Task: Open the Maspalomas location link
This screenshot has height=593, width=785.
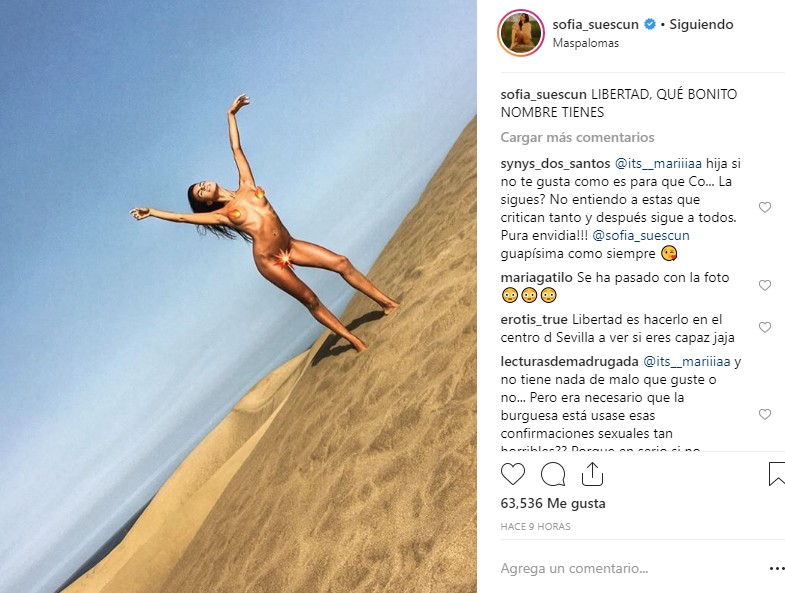Action: [585, 43]
